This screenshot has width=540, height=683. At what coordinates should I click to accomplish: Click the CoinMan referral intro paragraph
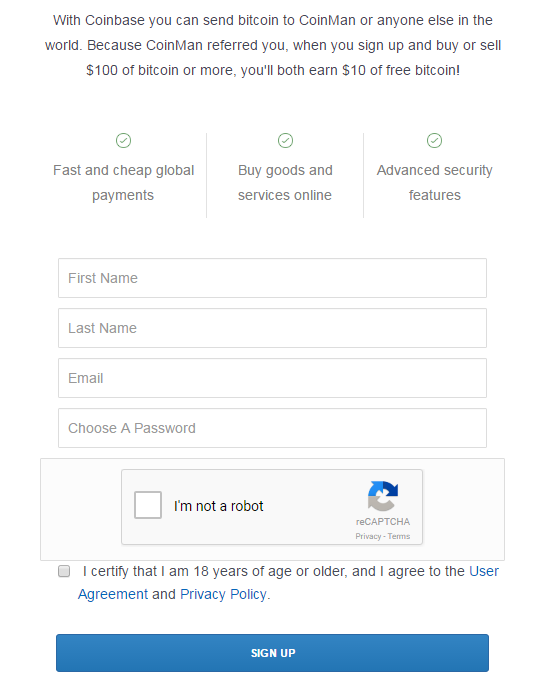(273, 45)
